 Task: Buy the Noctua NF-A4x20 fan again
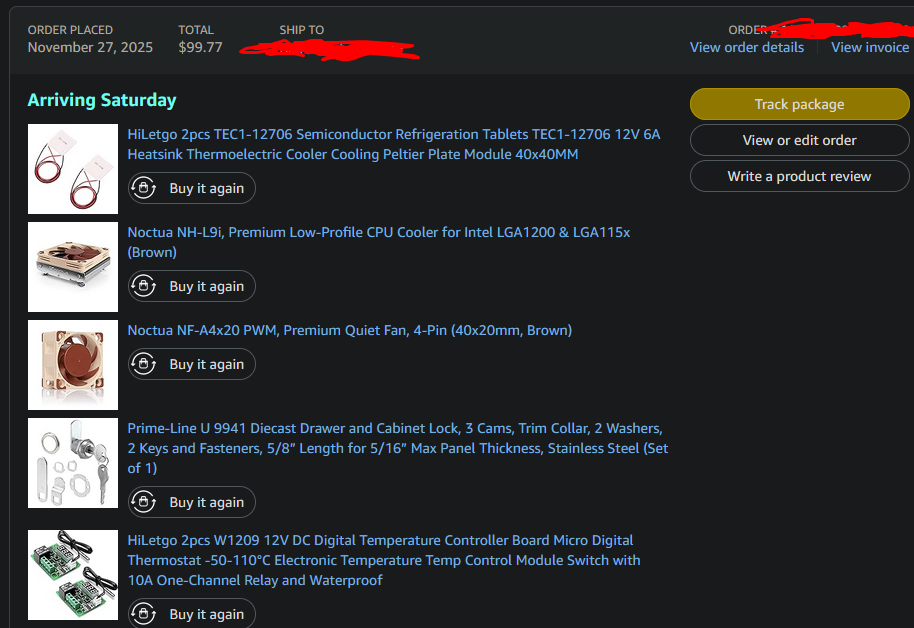click(x=192, y=364)
